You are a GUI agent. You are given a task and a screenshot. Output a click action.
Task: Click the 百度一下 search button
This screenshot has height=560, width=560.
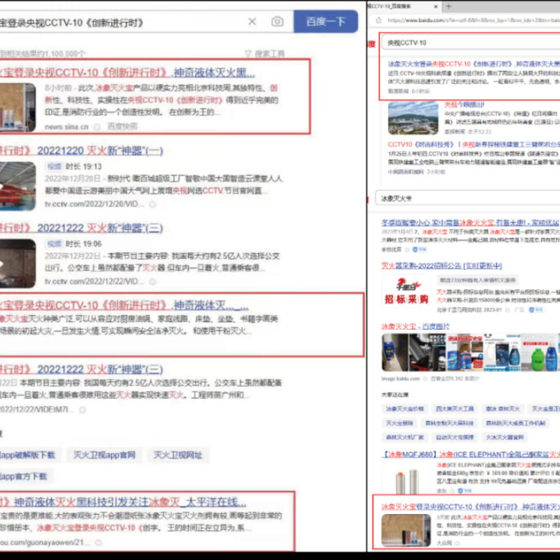pyautogui.click(x=326, y=22)
